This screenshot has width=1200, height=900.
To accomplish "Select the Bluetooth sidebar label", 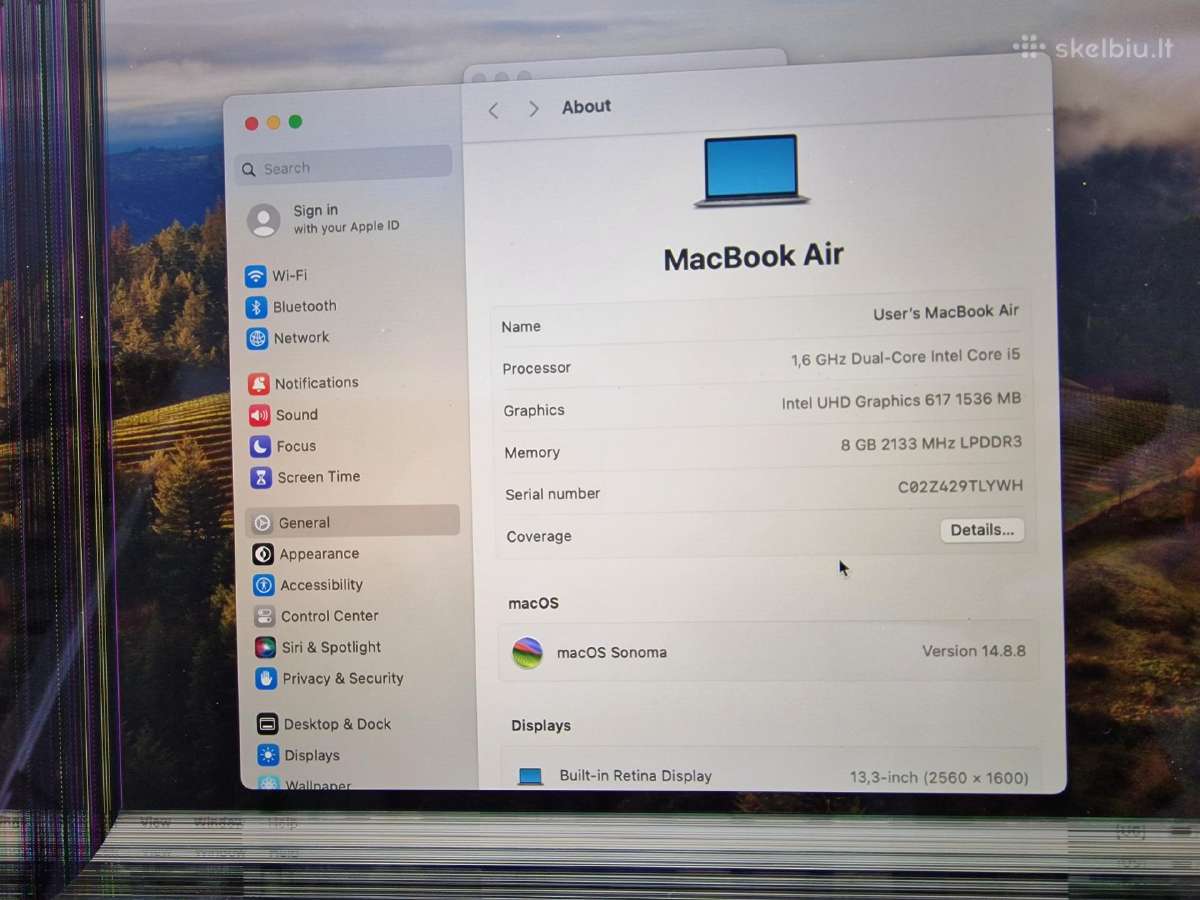I will (x=305, y=306).
